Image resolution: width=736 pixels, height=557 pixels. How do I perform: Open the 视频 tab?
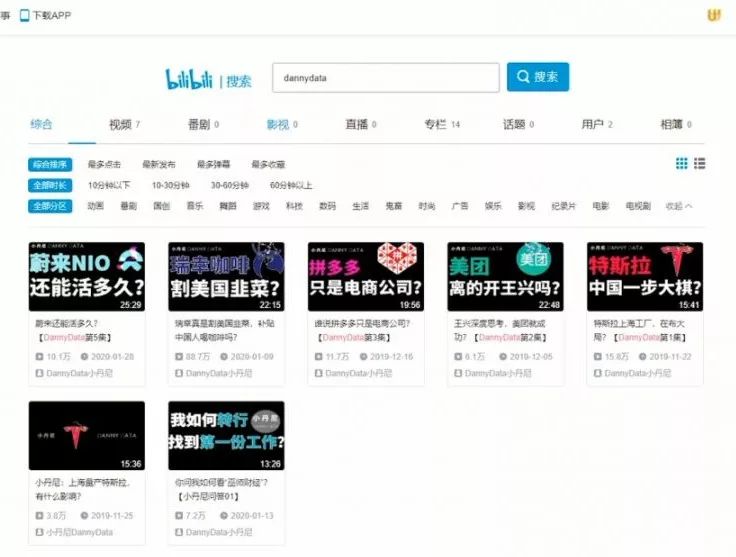pyautogui.click(x=124, y=124)
